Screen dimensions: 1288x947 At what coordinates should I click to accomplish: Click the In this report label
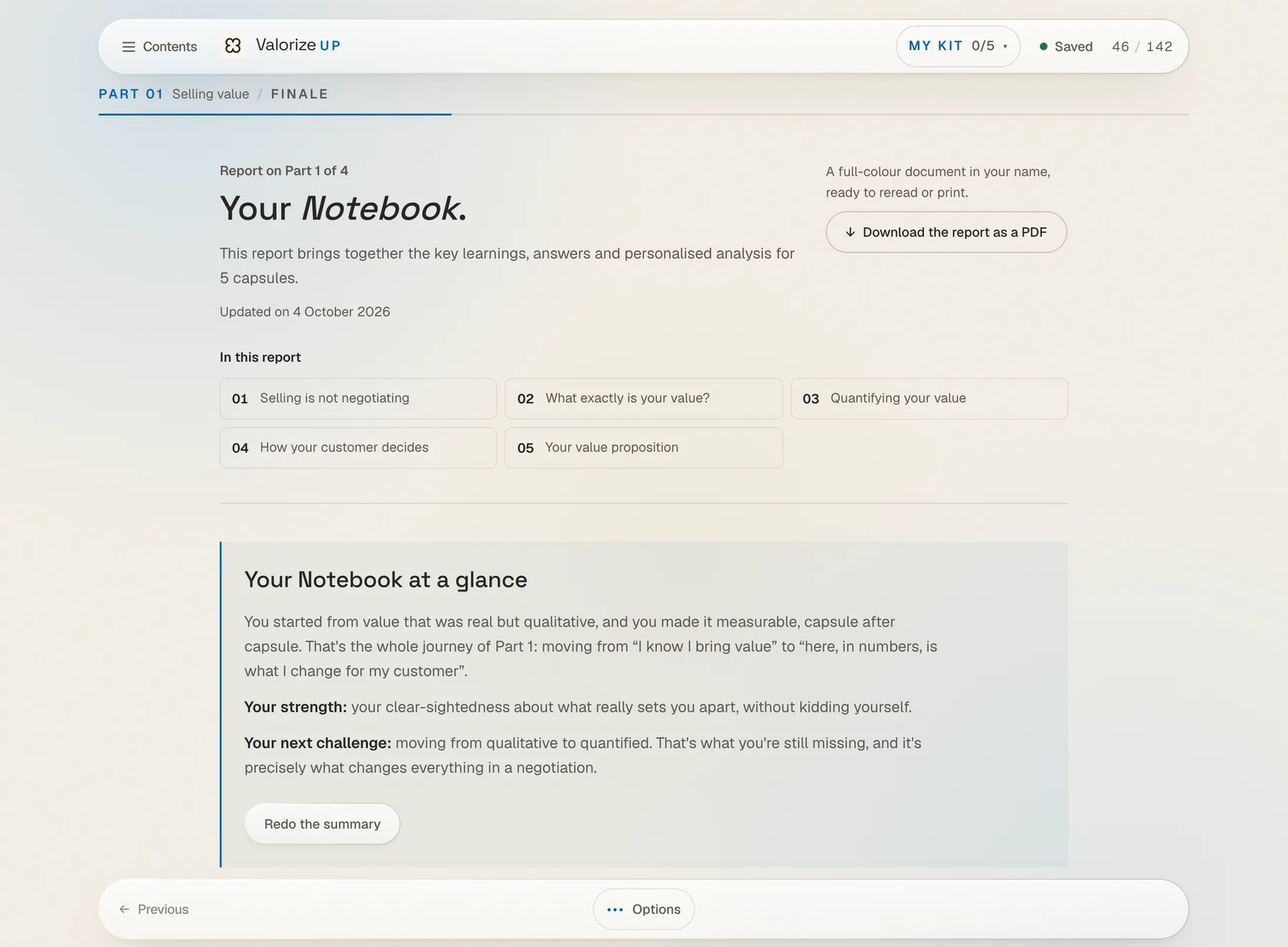pyautogui.click(x=260, y=357)
